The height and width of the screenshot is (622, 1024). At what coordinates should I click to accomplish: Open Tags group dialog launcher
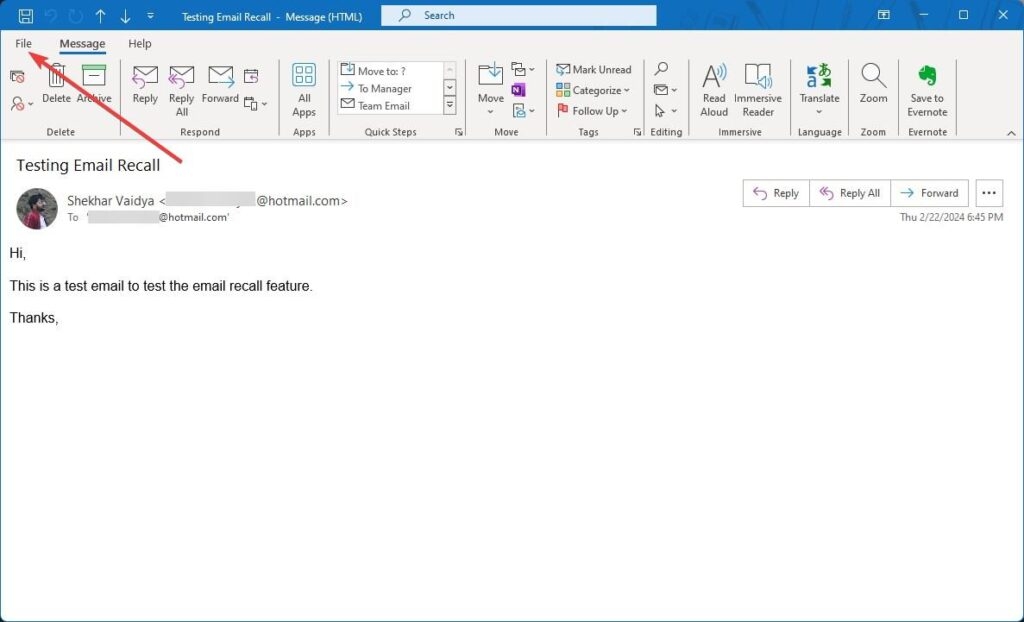pyautogui.click(x=637, y=132)
